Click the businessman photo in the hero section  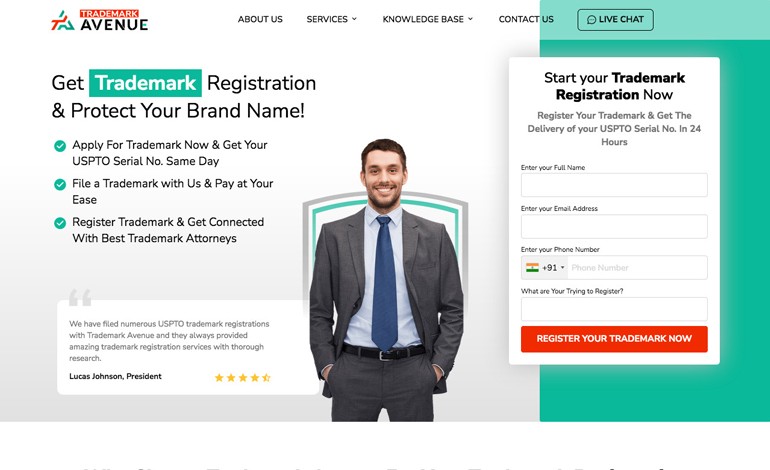tap(386, 280)
